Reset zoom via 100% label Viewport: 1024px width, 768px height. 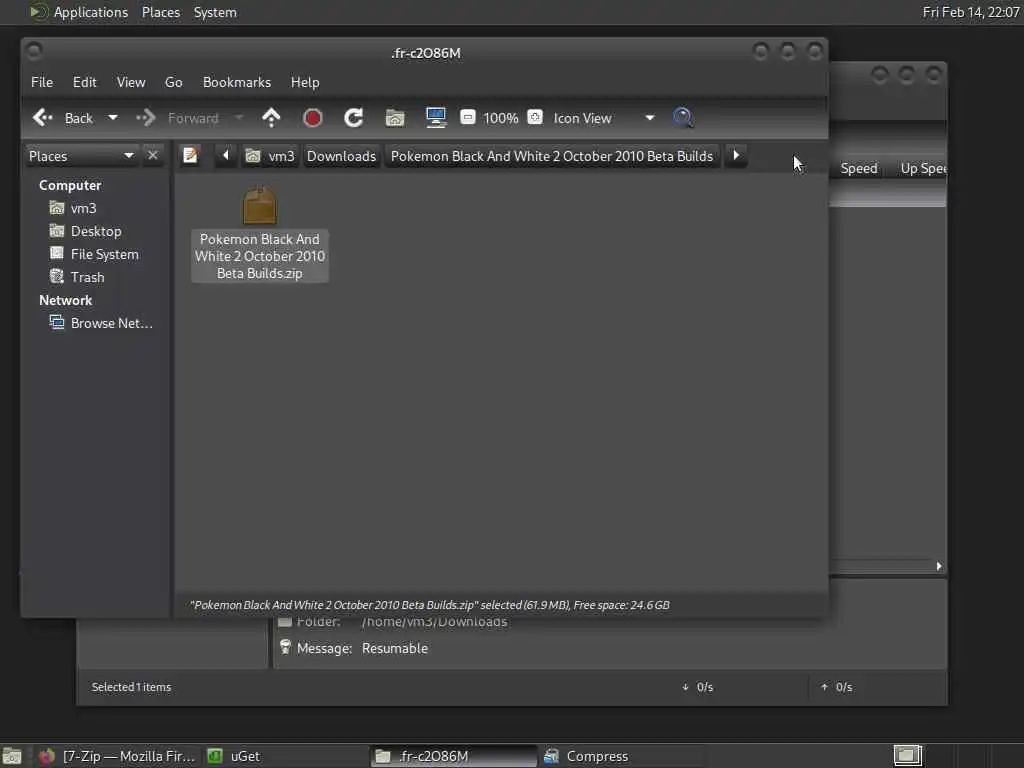(501, 118)
